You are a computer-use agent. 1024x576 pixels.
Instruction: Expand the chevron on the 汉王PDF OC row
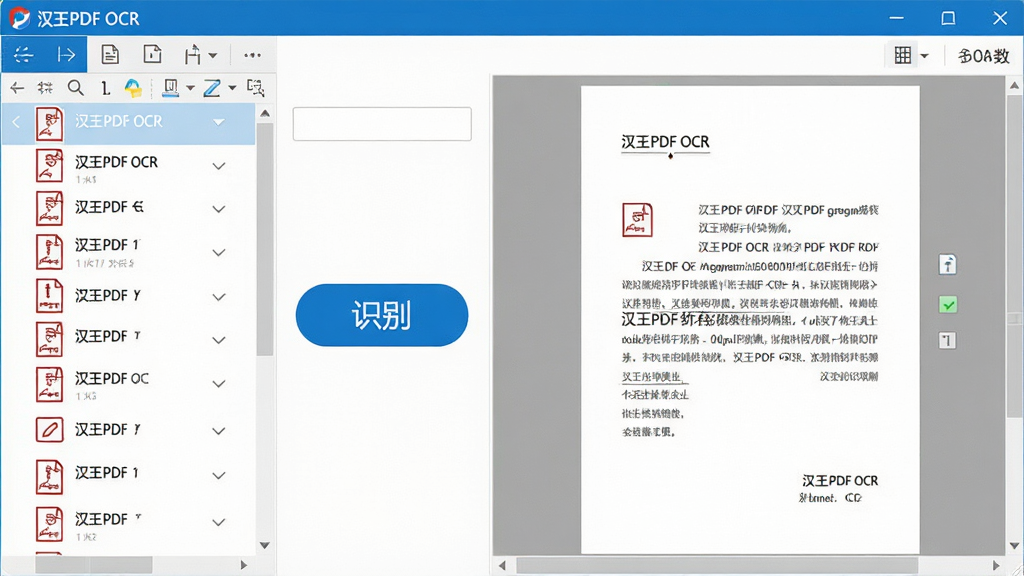tap(219, 383)
